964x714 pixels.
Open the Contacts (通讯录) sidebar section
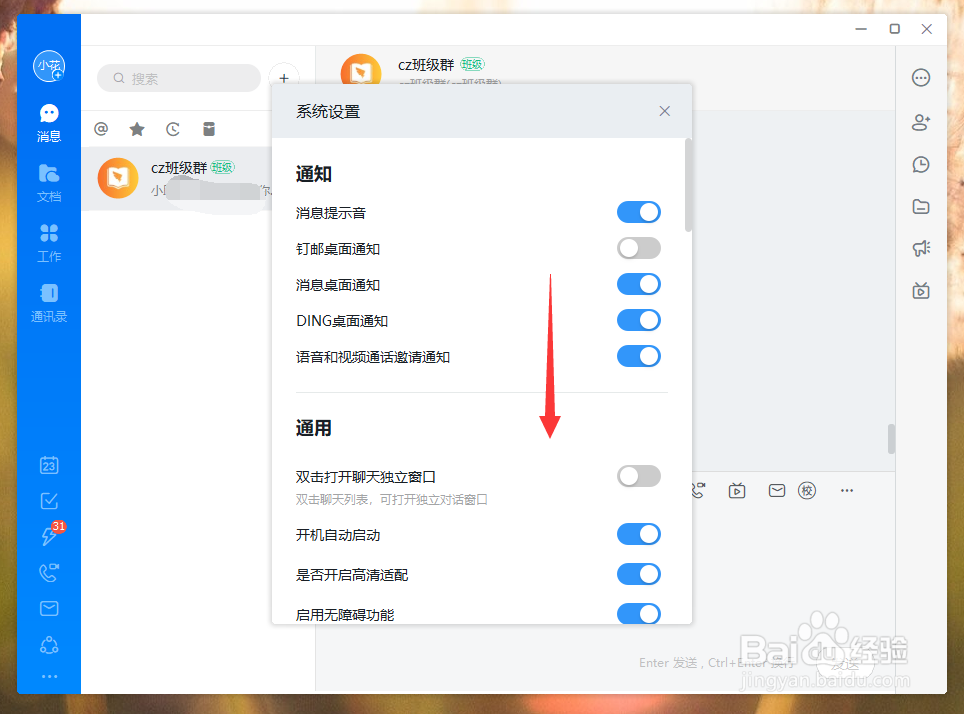[49, 303]
